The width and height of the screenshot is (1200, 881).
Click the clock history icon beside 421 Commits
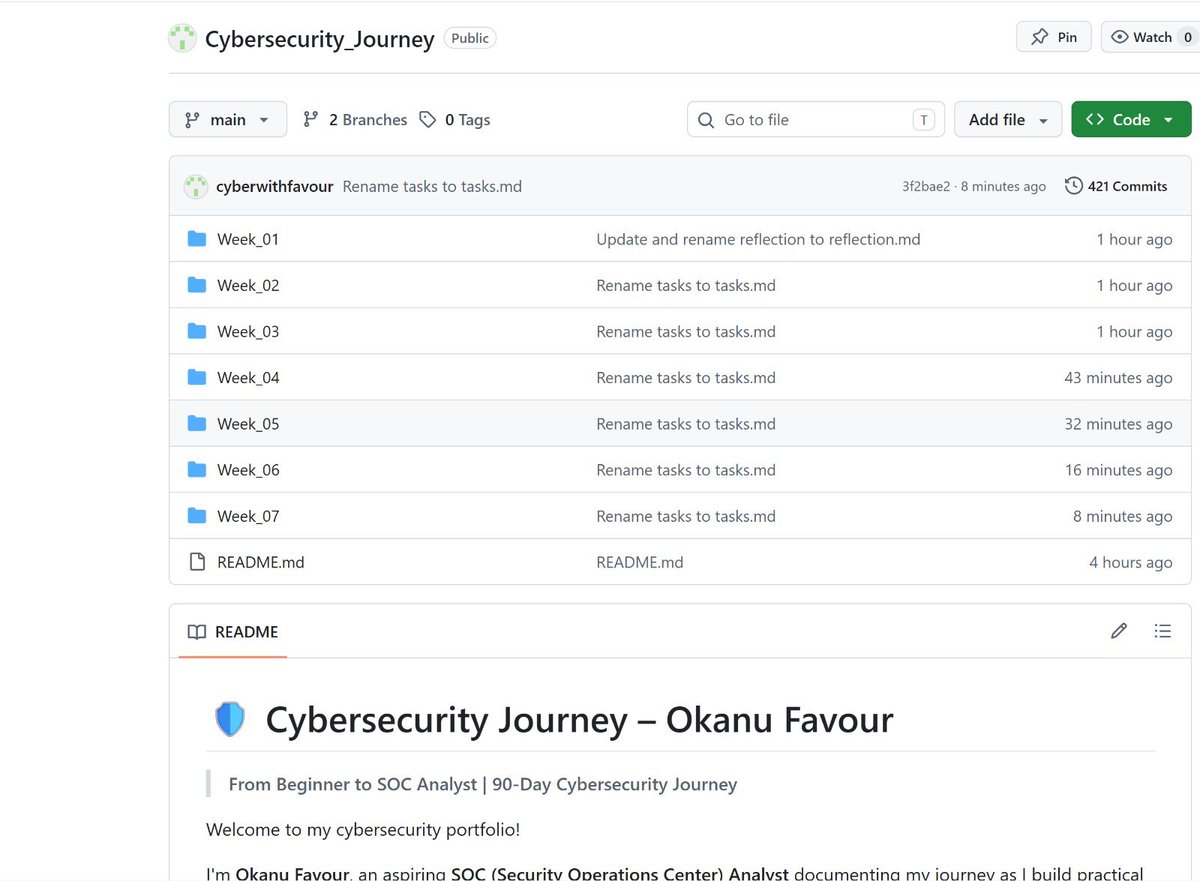click(1073, 186)
